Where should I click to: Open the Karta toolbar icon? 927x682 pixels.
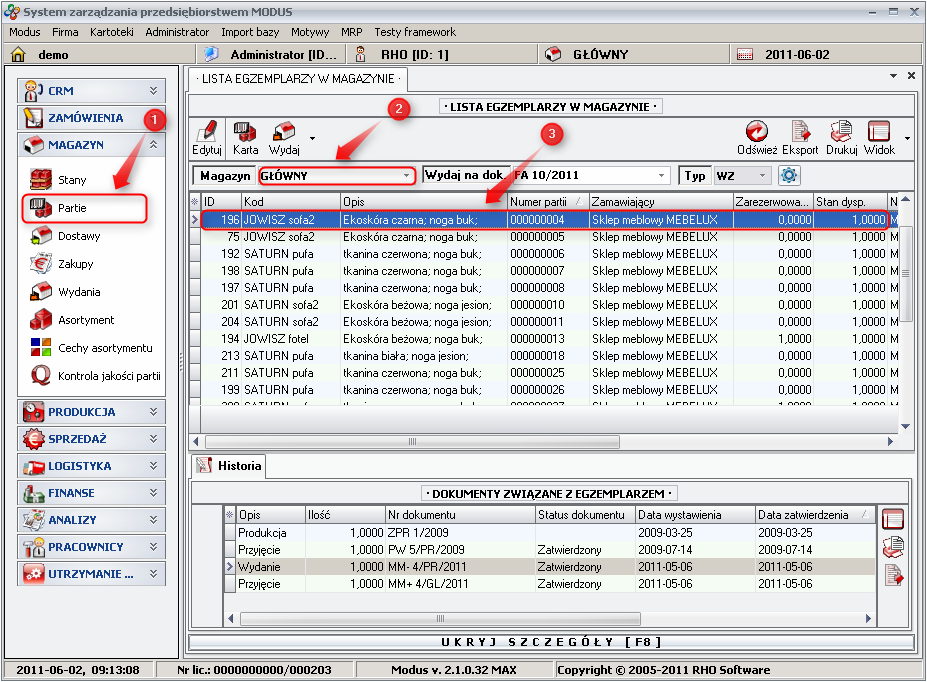[245, 137]
